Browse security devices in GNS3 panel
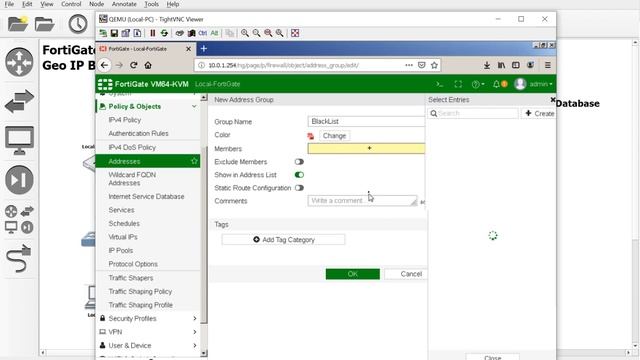 [x=19, y=180]
